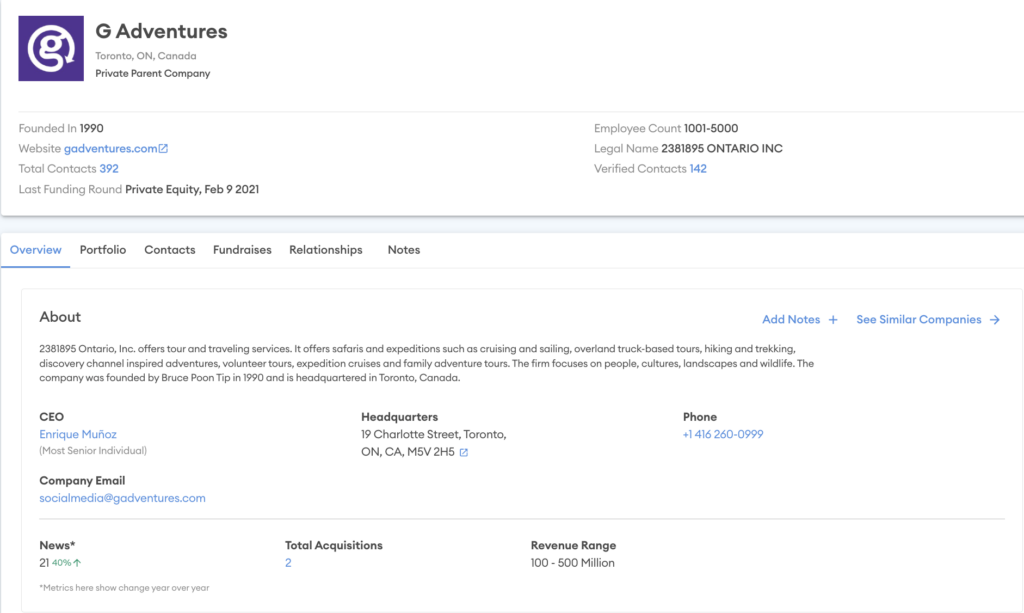Click the Last Funding Round label

pyautogui.click(x=70, y=189)
